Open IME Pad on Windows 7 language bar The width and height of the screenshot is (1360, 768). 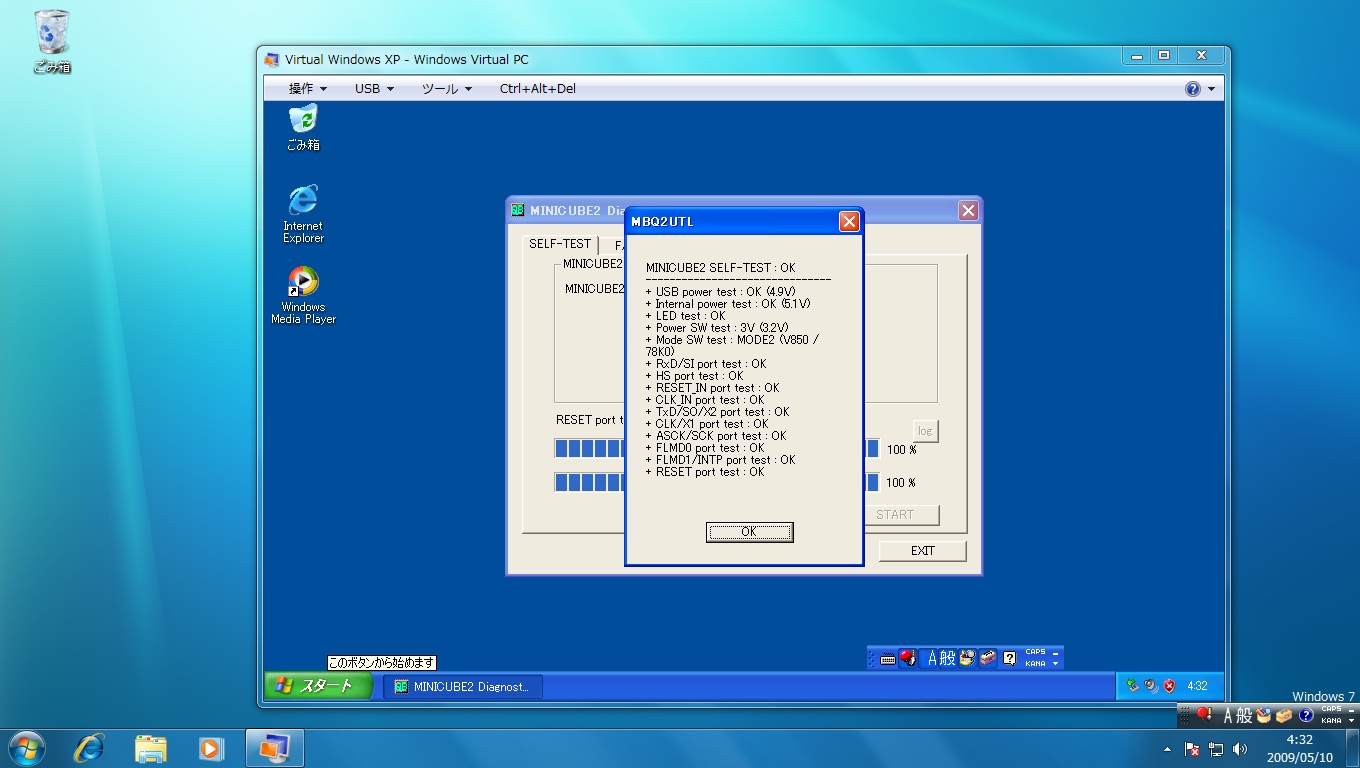pyautogui.click(x=1264, y=715)
